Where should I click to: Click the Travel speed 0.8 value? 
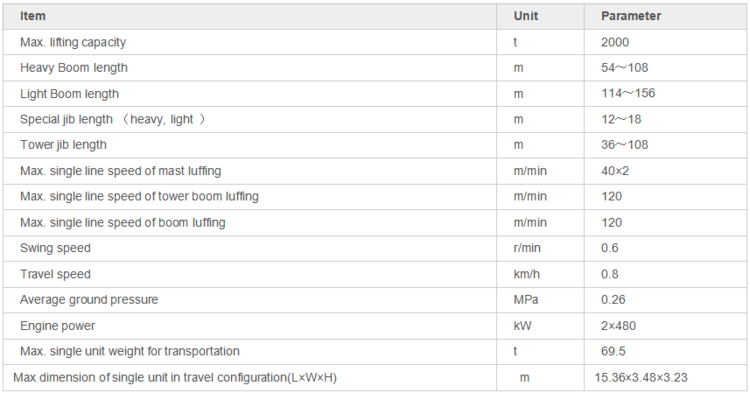pos(609,274)
